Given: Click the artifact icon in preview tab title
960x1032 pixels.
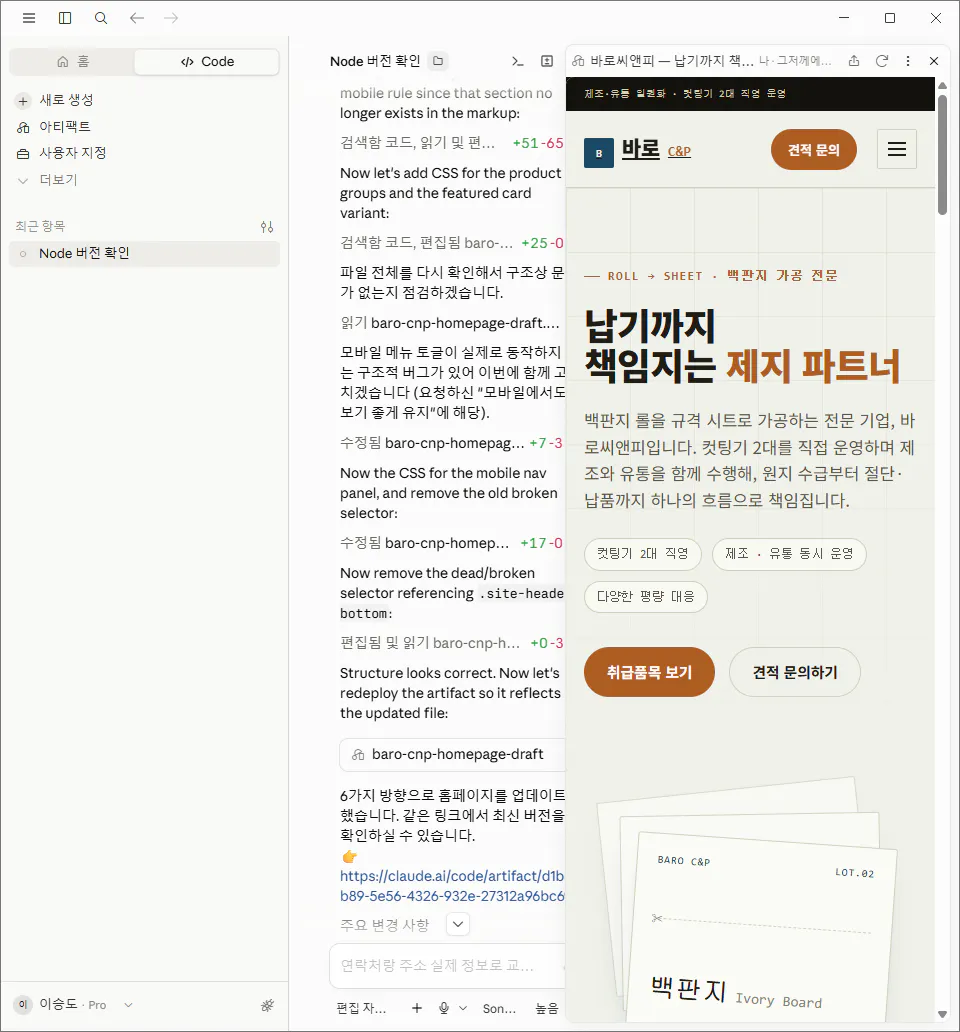Looking at the screenshot, I should pyautogui.click(x=578, y=61).
